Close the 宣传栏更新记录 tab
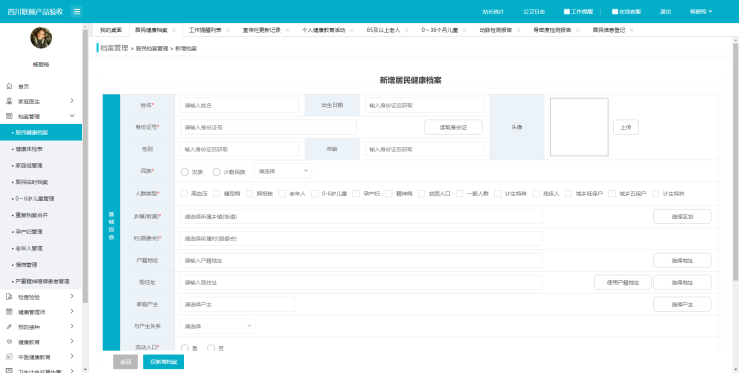 pos(287,30)
